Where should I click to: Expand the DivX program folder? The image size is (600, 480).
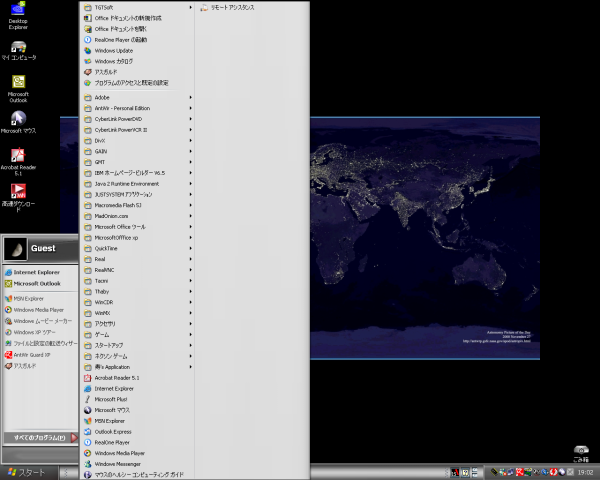(x=138, y=140)
